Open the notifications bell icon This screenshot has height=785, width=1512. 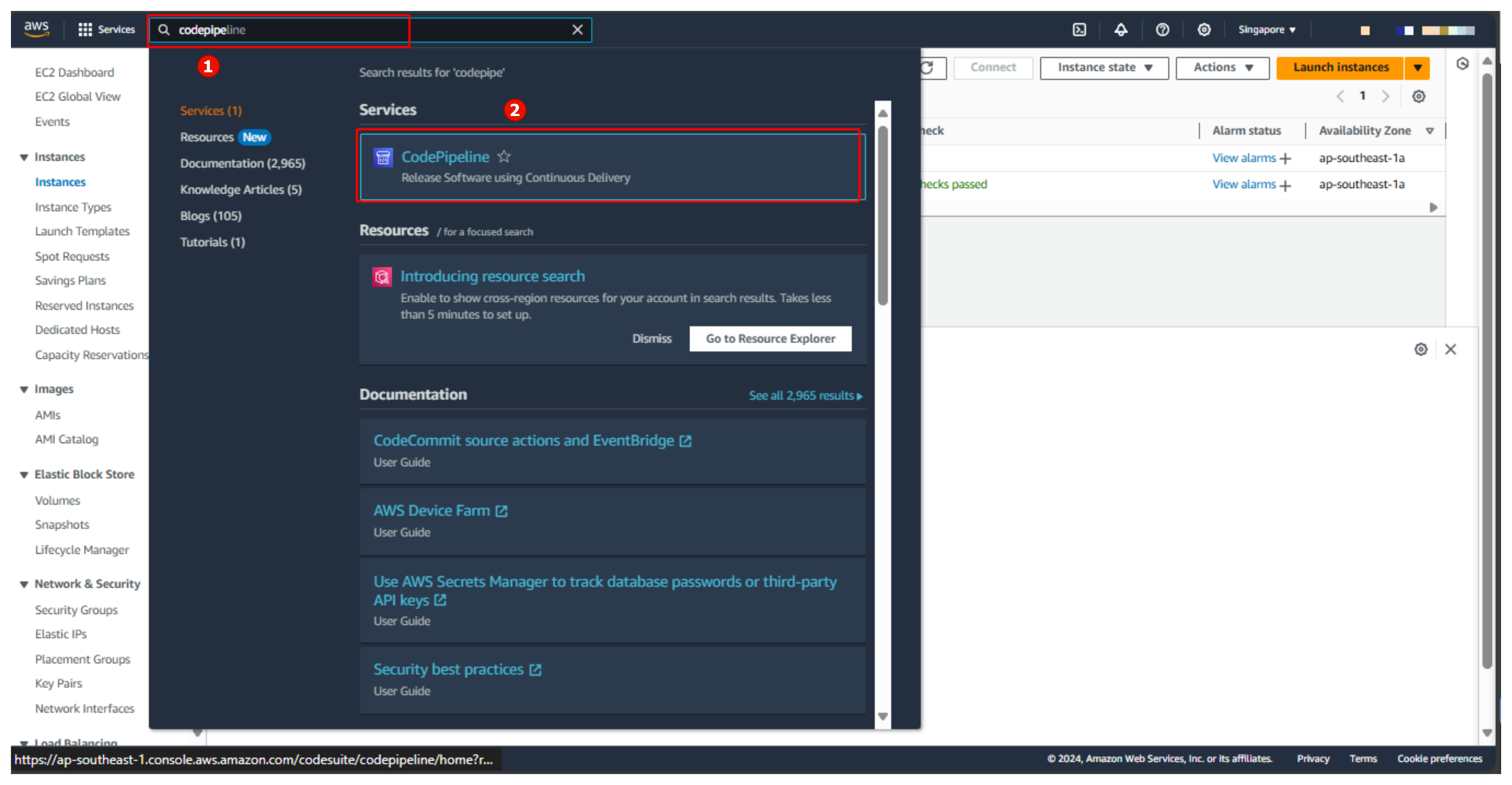coord(1121,29)
